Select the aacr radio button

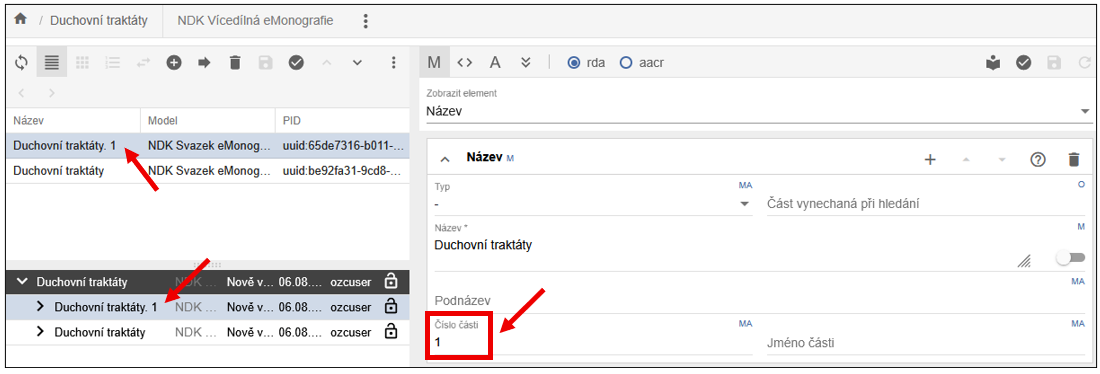click(x=626, y=62)
